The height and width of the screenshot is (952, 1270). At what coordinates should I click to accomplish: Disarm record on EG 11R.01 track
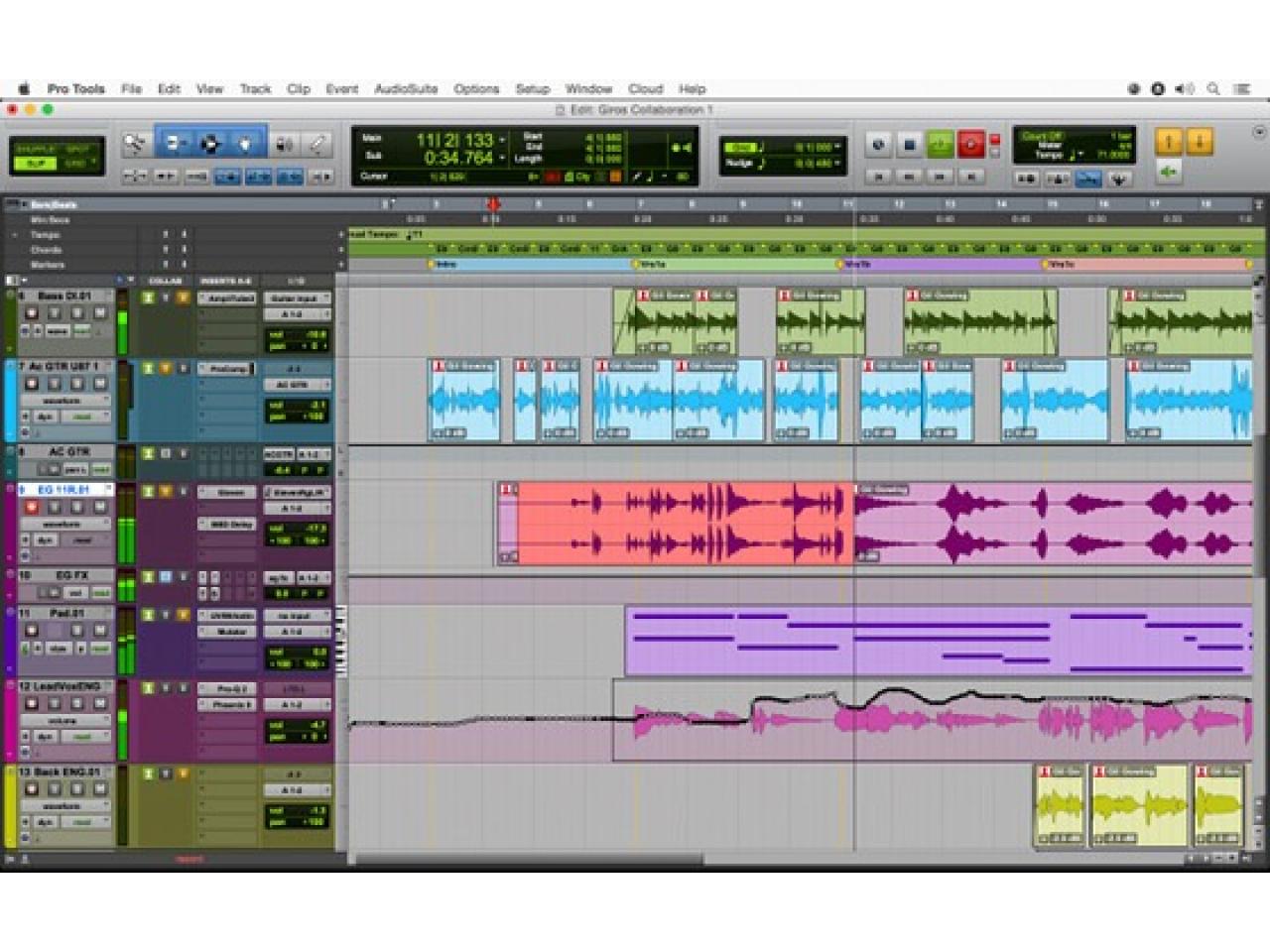tap(32, 507)
